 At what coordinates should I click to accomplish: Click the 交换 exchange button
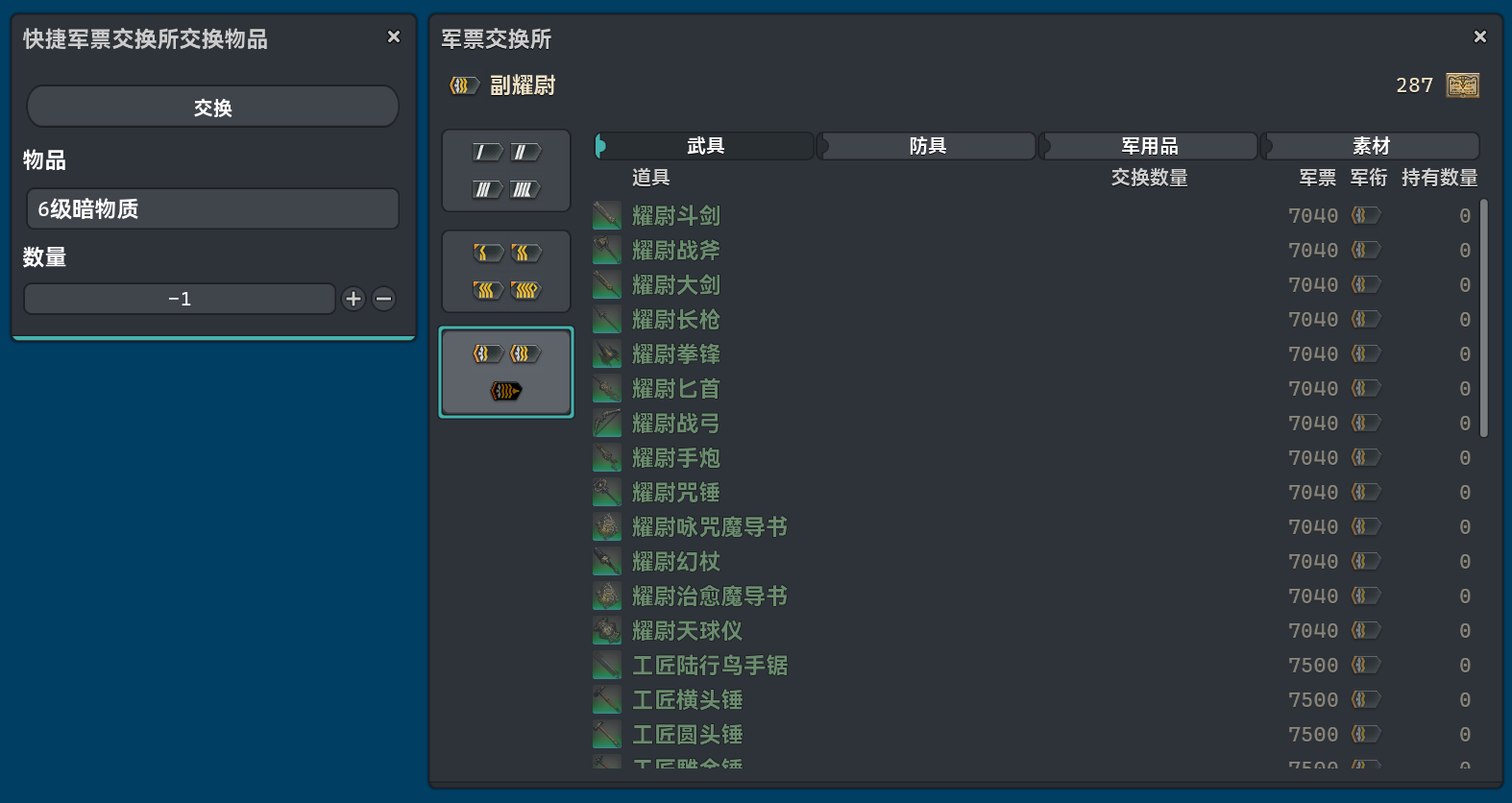coord(212,107)
